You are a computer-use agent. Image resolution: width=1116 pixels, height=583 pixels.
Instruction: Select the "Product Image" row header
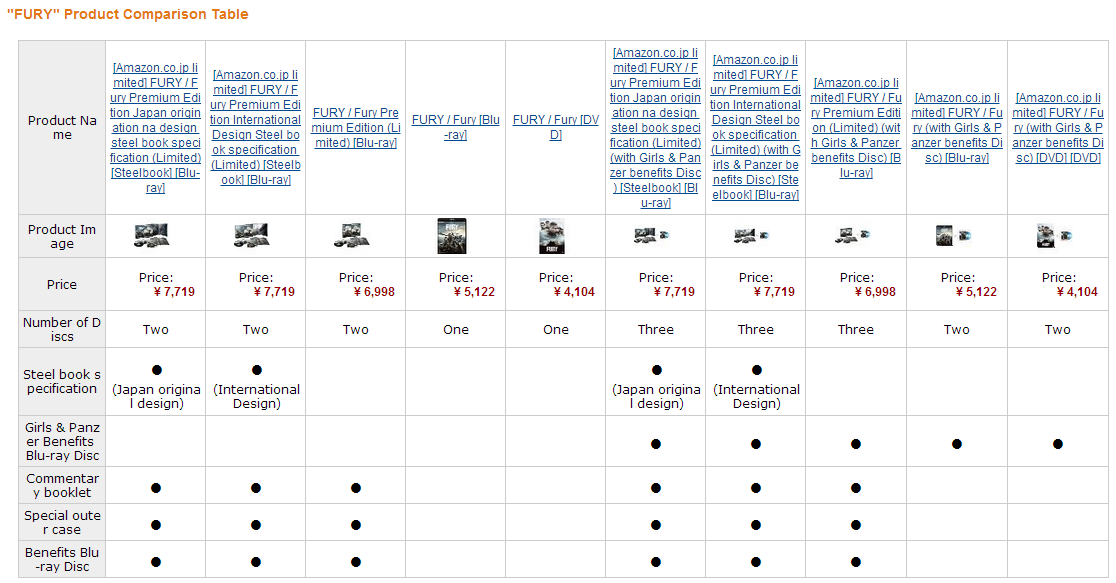click(x=62, y=236)
